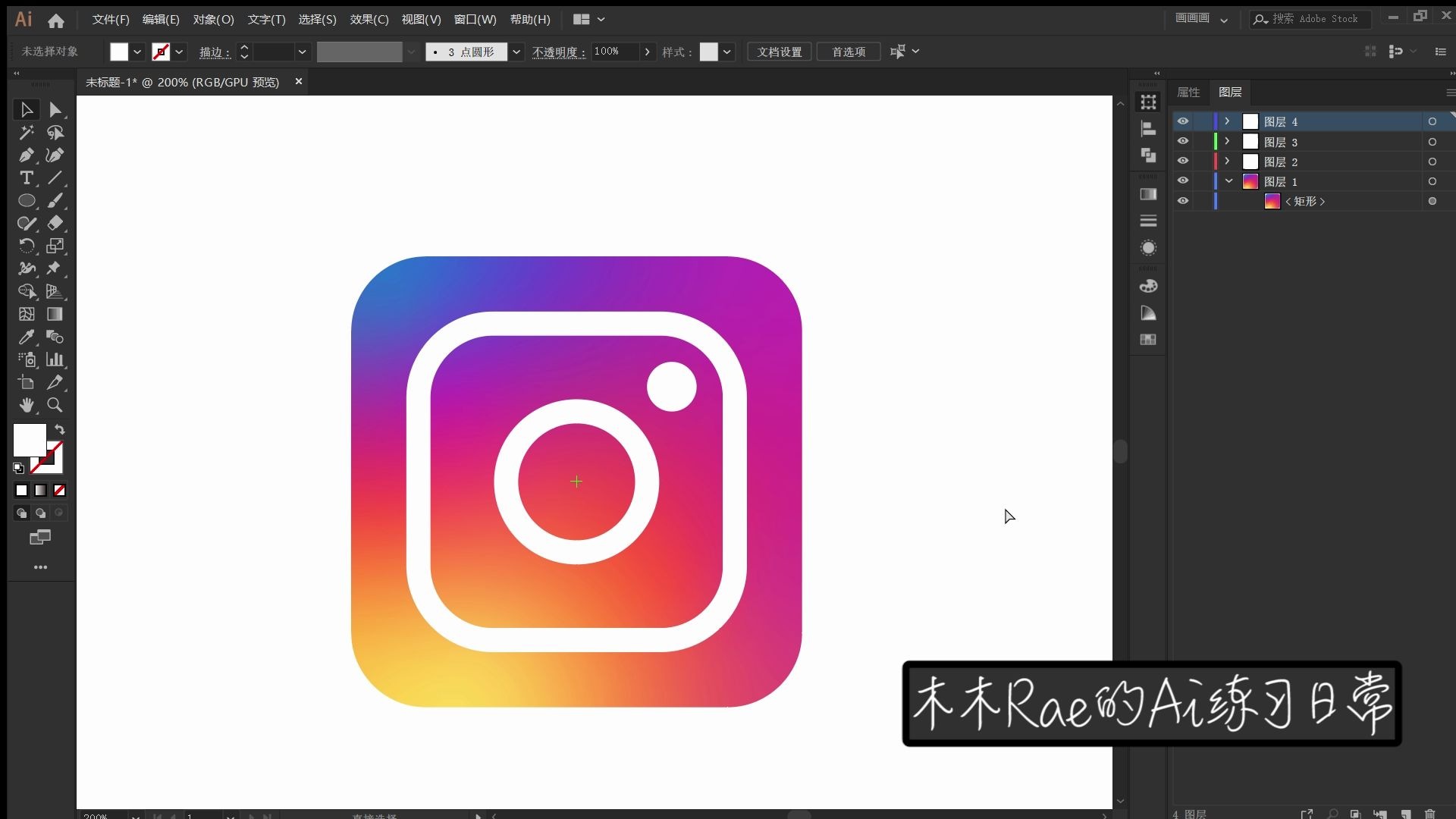Click target circle for 图层 4
The image size is (1456, 819).
coord(1432,121)
